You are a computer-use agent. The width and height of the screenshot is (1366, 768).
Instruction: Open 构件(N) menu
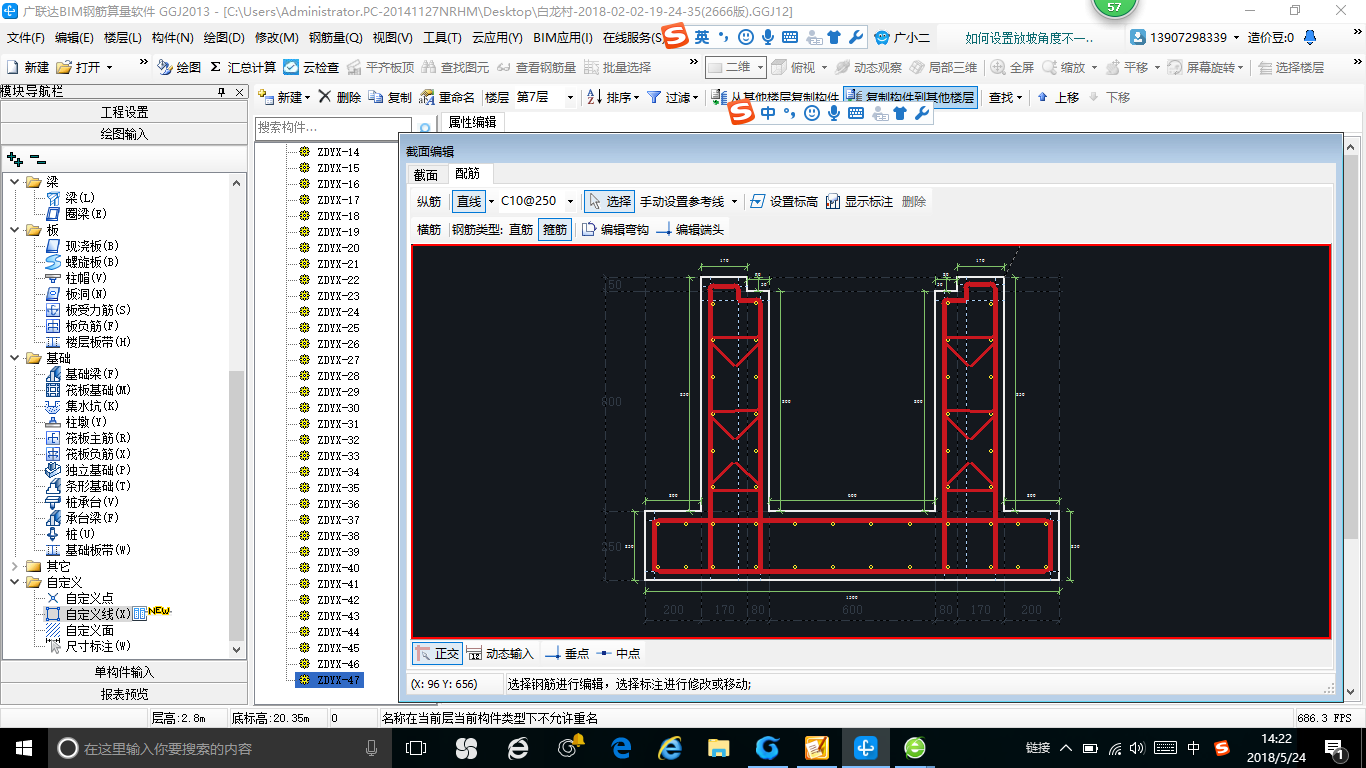click(172, 38)
